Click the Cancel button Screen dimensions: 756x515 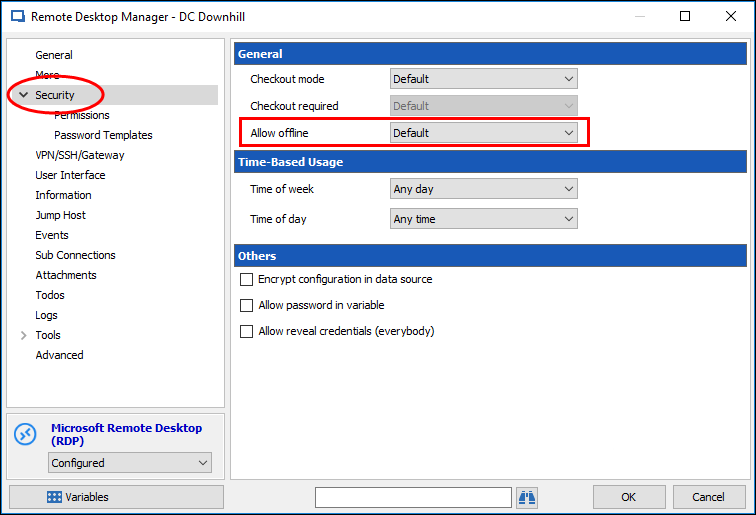(x=708, y=497)
